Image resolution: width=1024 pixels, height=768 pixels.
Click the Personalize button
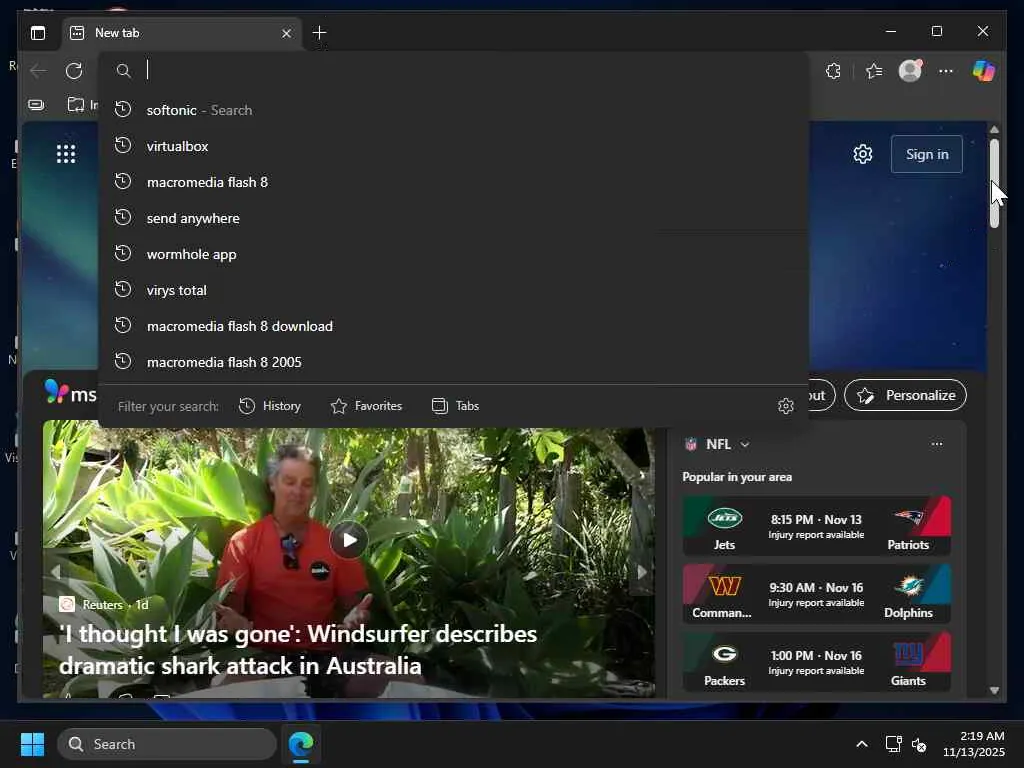point(905,395)
